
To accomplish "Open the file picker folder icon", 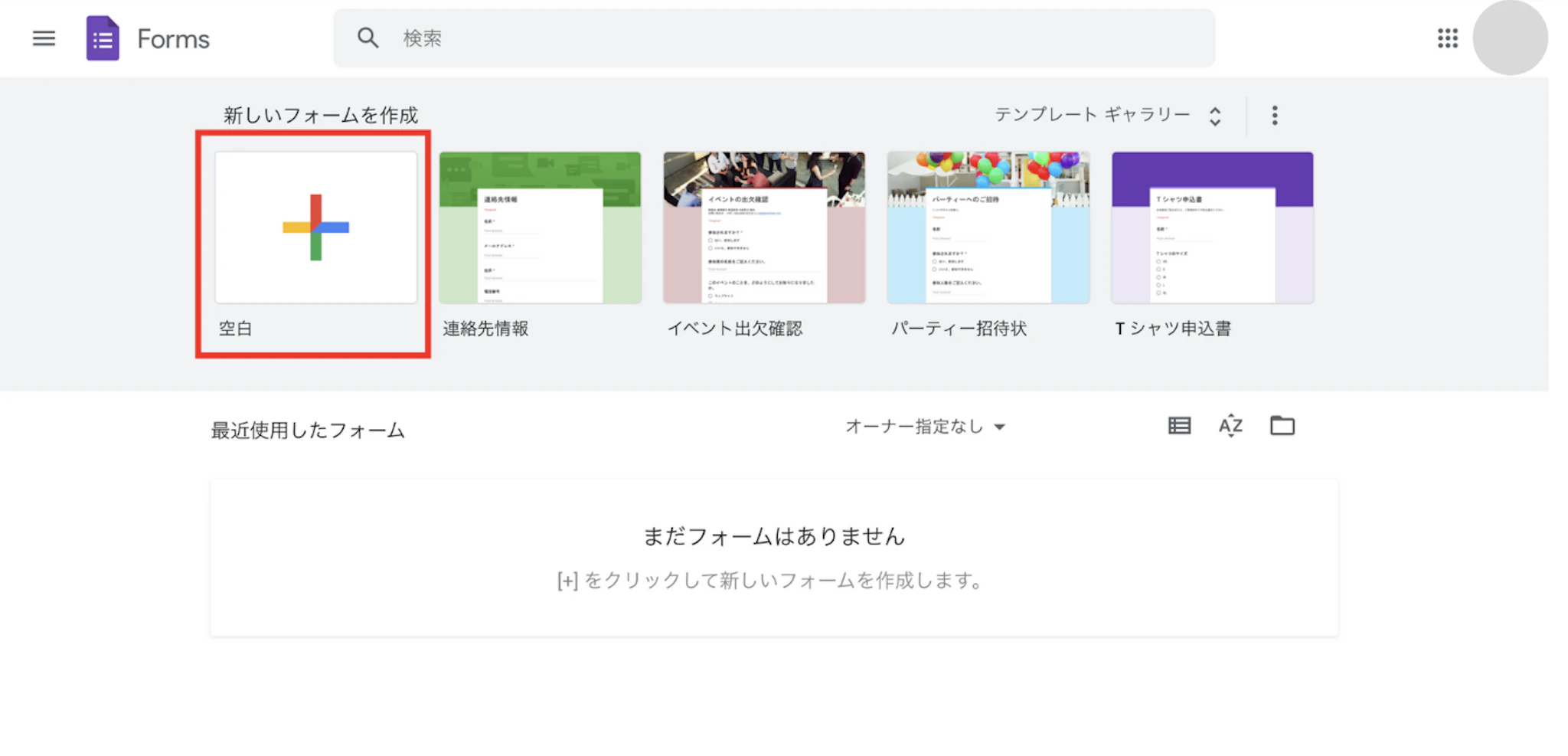I will pyautogui.click(x=1282, y=426).
